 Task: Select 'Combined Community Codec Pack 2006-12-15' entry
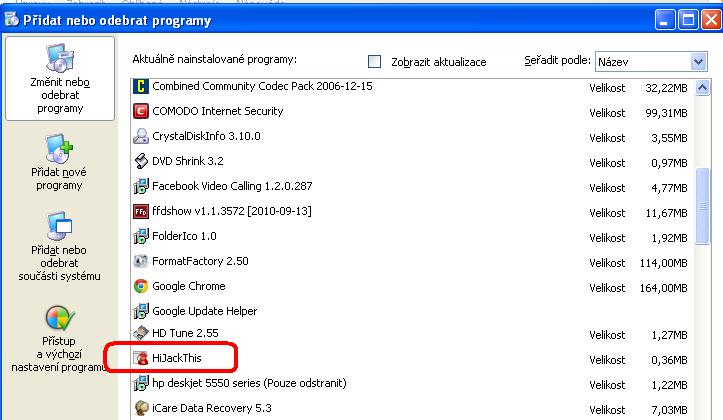click(x=262, y=86)
